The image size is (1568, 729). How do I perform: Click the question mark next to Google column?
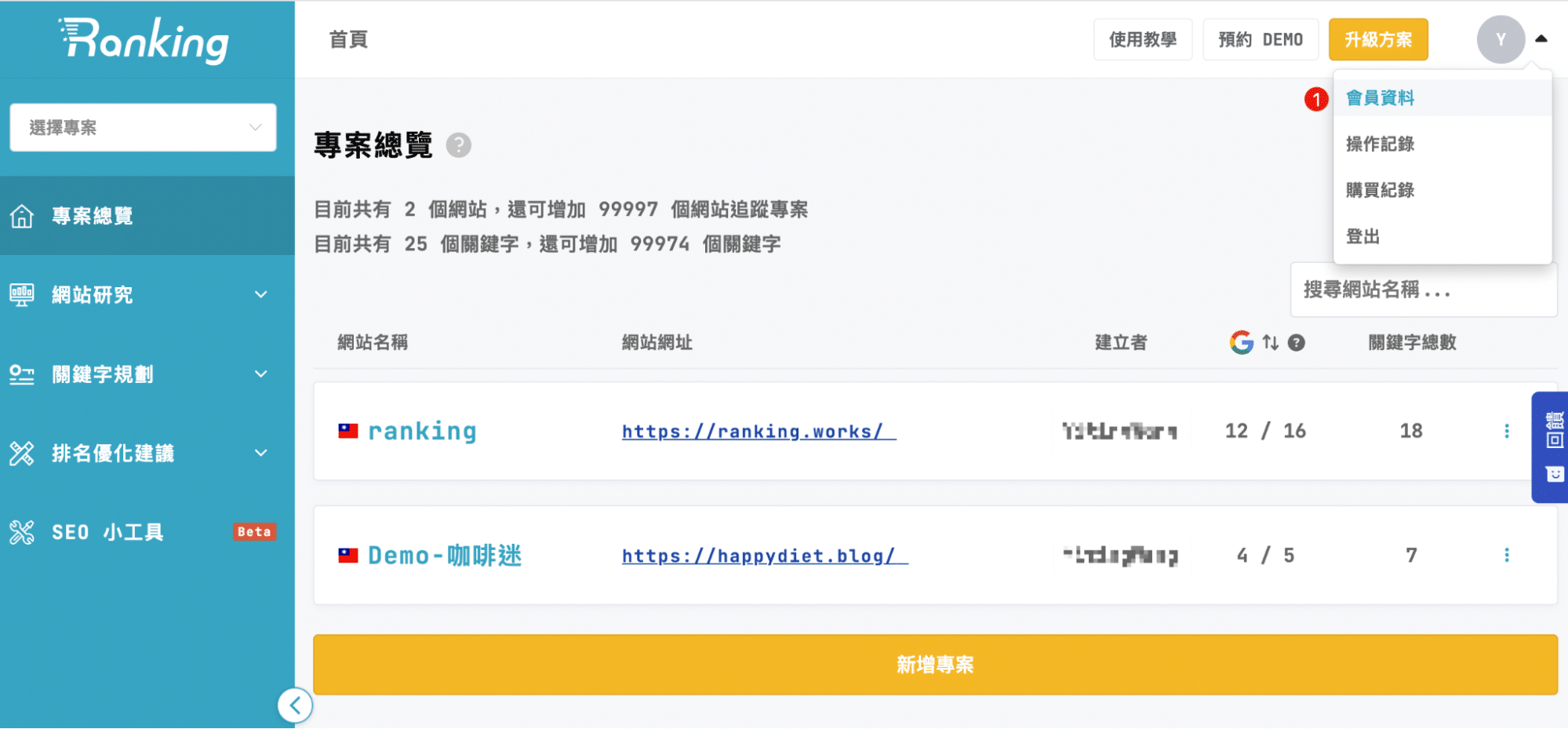[x=1297, y=342]
